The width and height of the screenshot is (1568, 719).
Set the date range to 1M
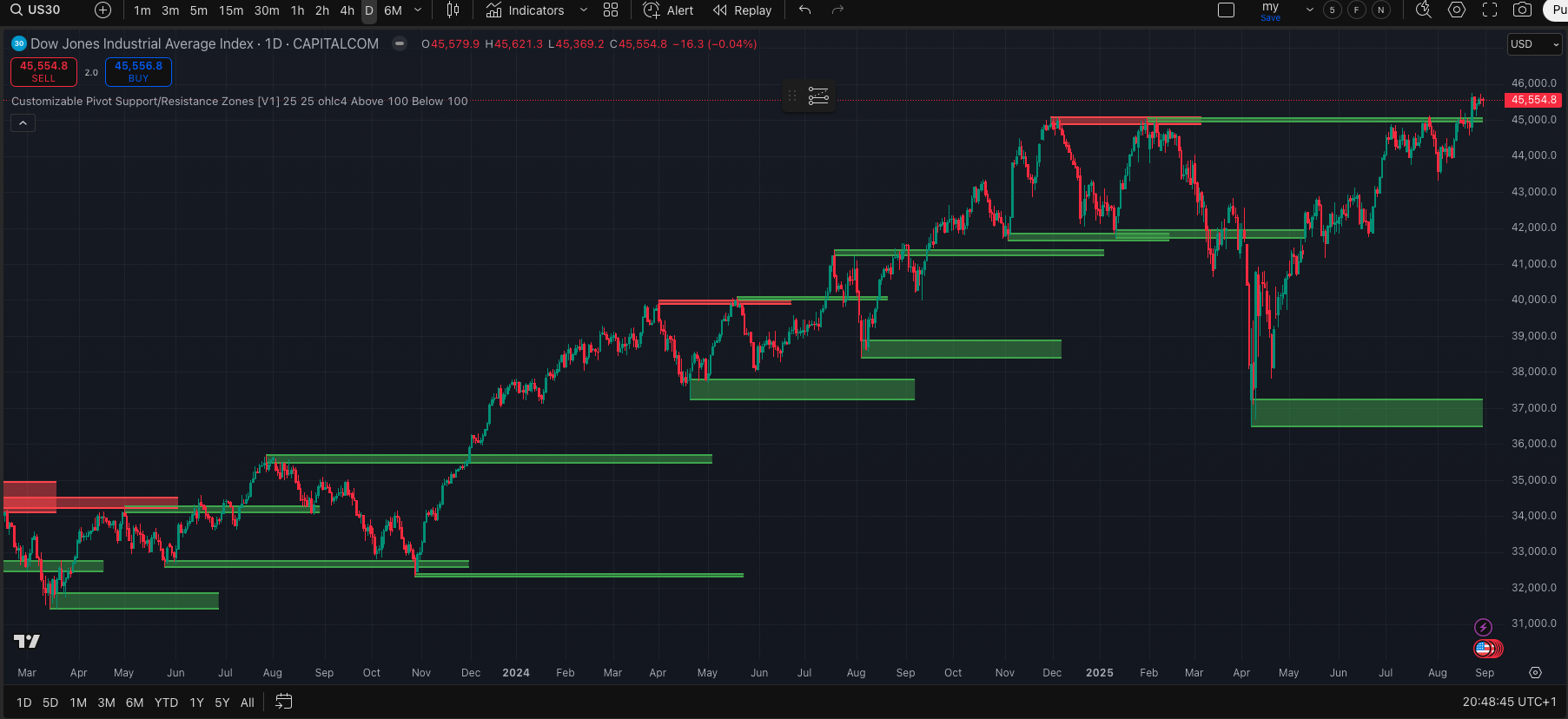[x=78, y=703]
